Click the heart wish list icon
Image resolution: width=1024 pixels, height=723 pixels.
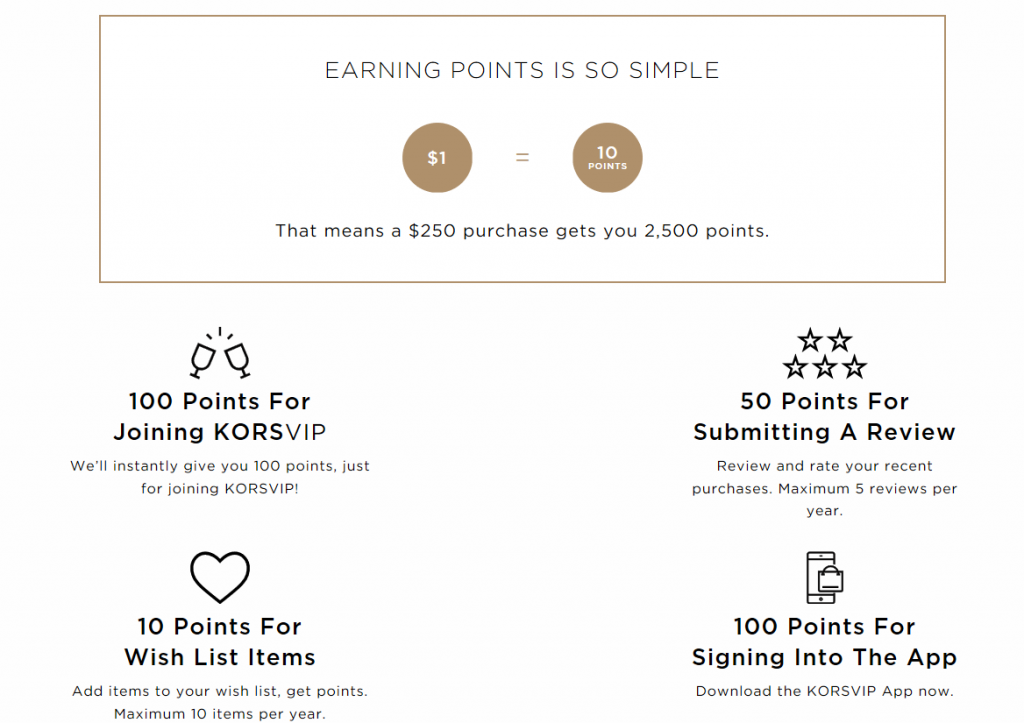point(220,577)
